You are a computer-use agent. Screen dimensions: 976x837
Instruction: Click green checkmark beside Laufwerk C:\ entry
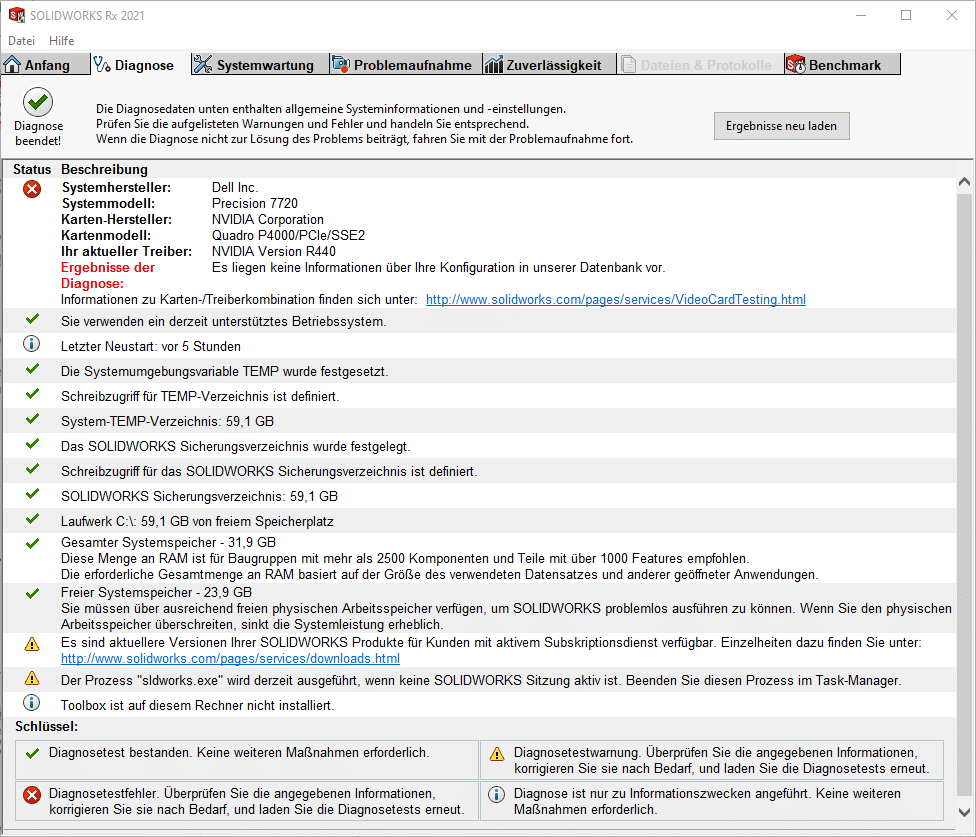(32, 519)
